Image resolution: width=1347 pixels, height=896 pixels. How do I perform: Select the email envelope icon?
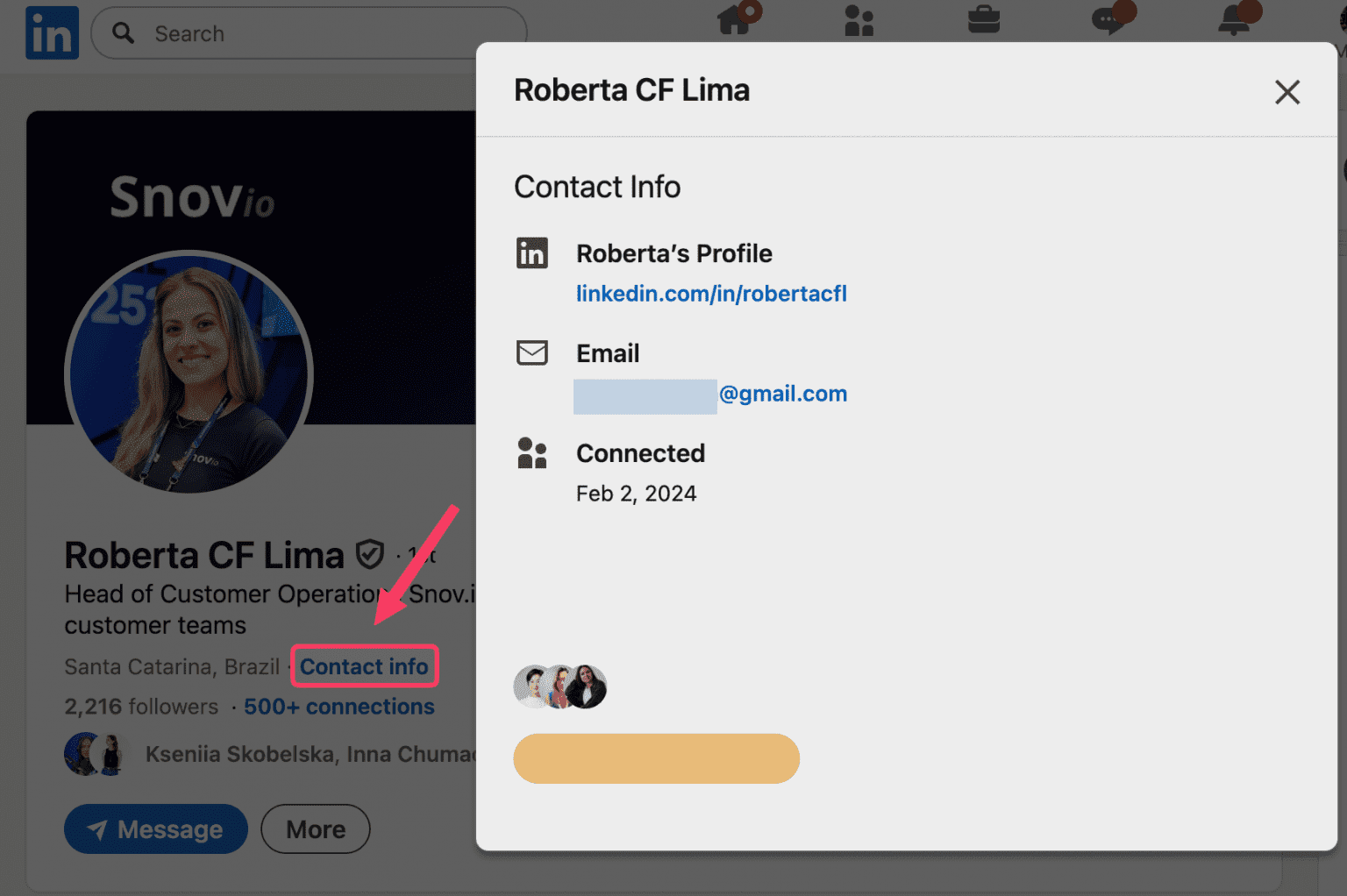tap(532, 352)
